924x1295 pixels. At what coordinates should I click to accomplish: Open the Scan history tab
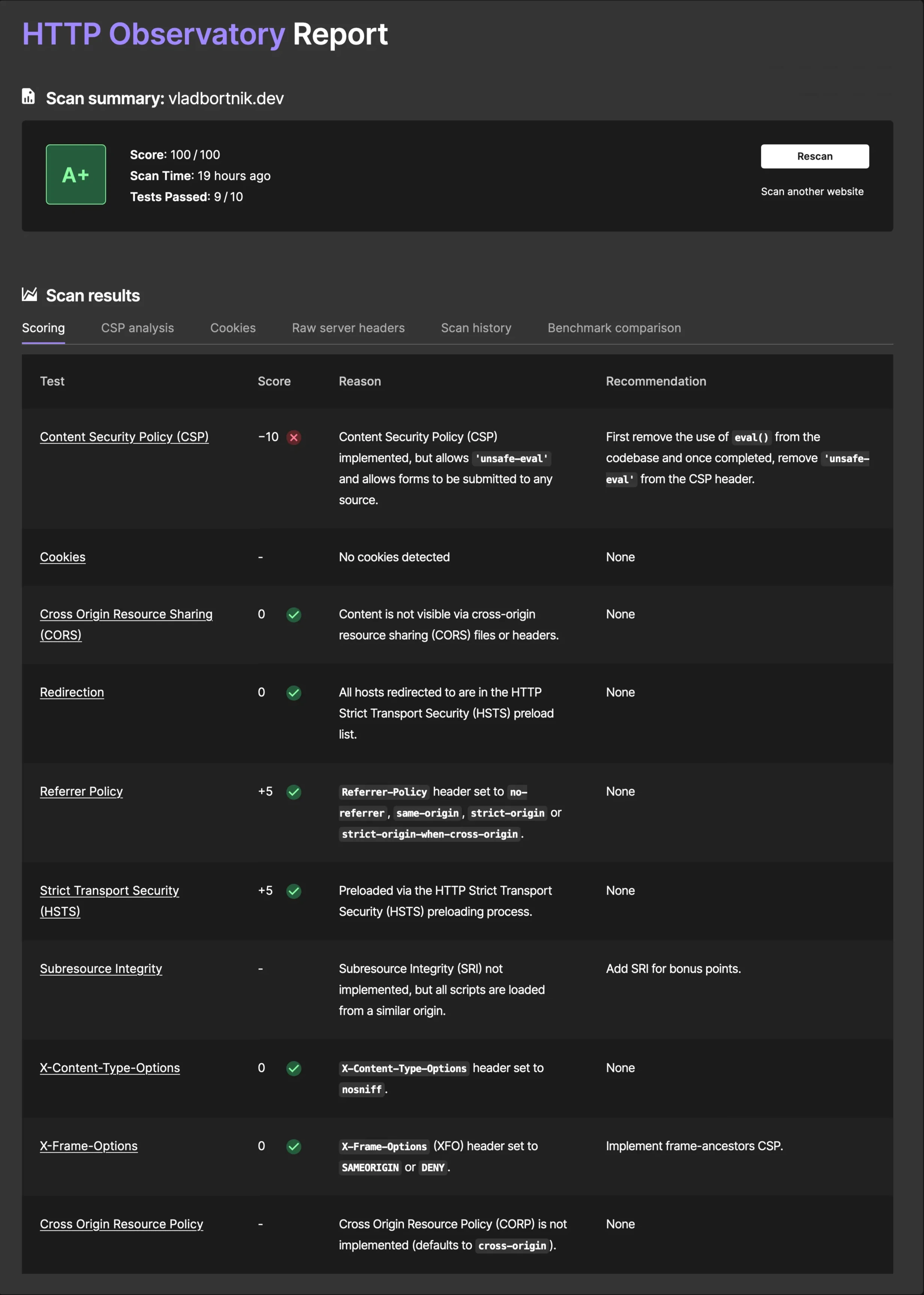[476, 328]
